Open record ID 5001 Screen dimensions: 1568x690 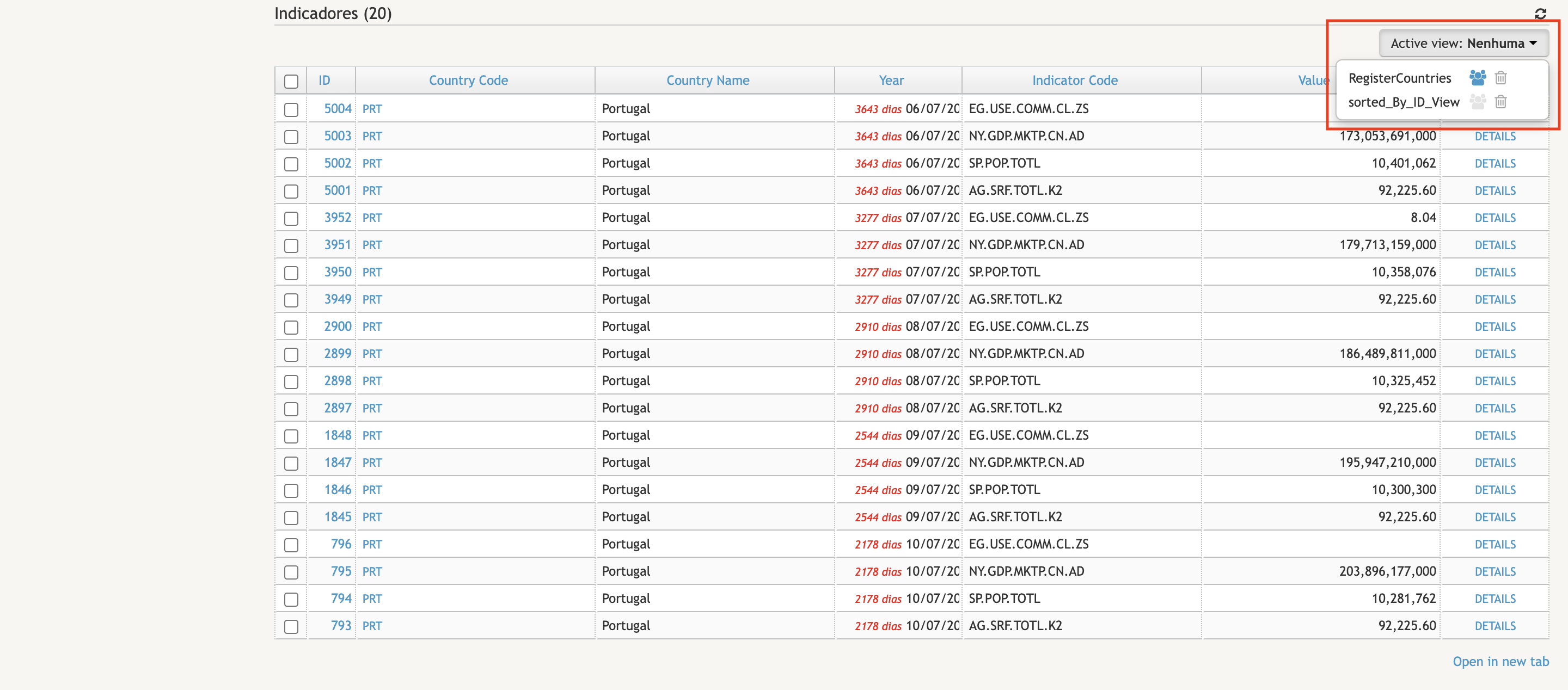337,190
